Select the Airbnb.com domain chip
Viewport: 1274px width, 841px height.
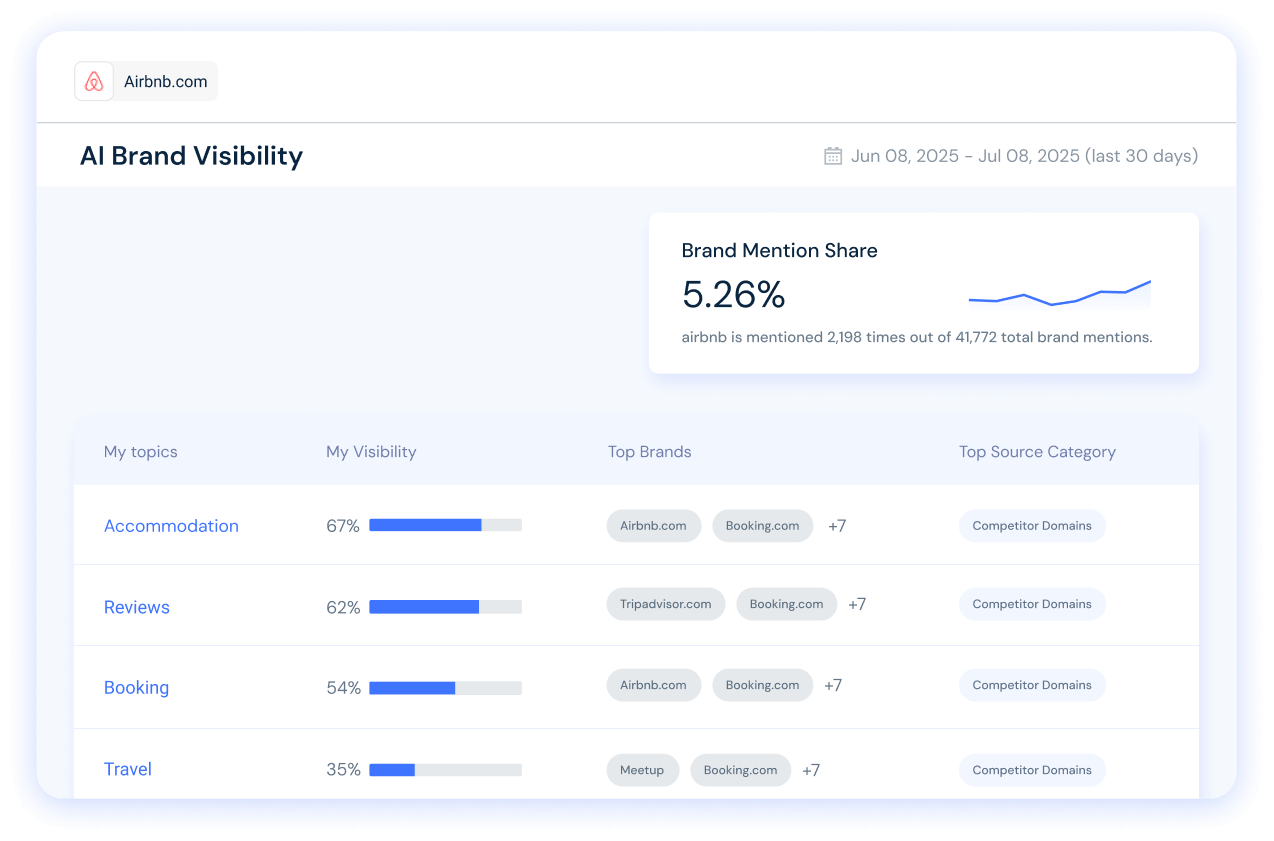click(146, 81)
